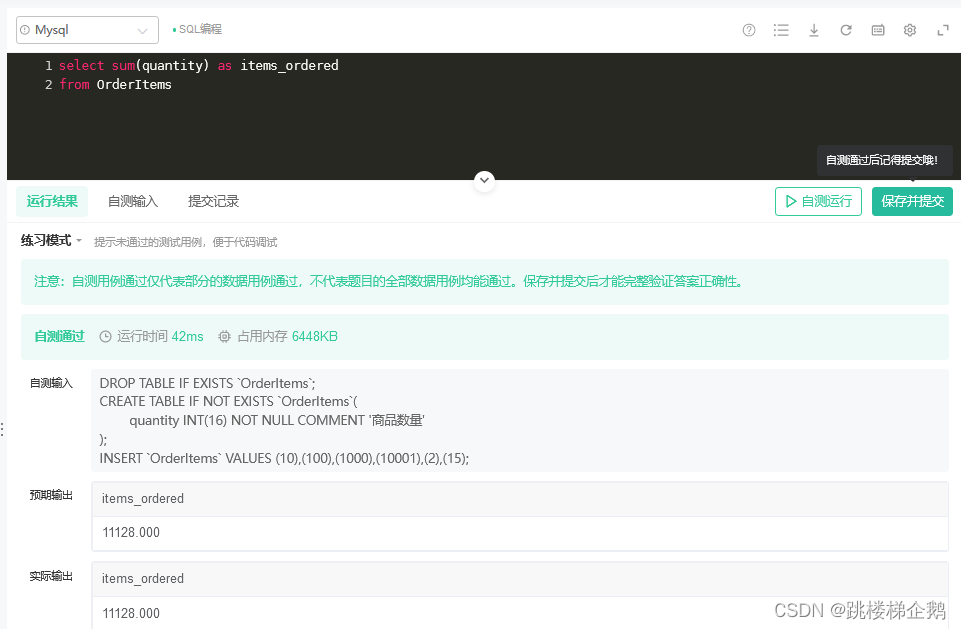
Task: Switch to the 提交记录 tab
Action: click(213, 201)
